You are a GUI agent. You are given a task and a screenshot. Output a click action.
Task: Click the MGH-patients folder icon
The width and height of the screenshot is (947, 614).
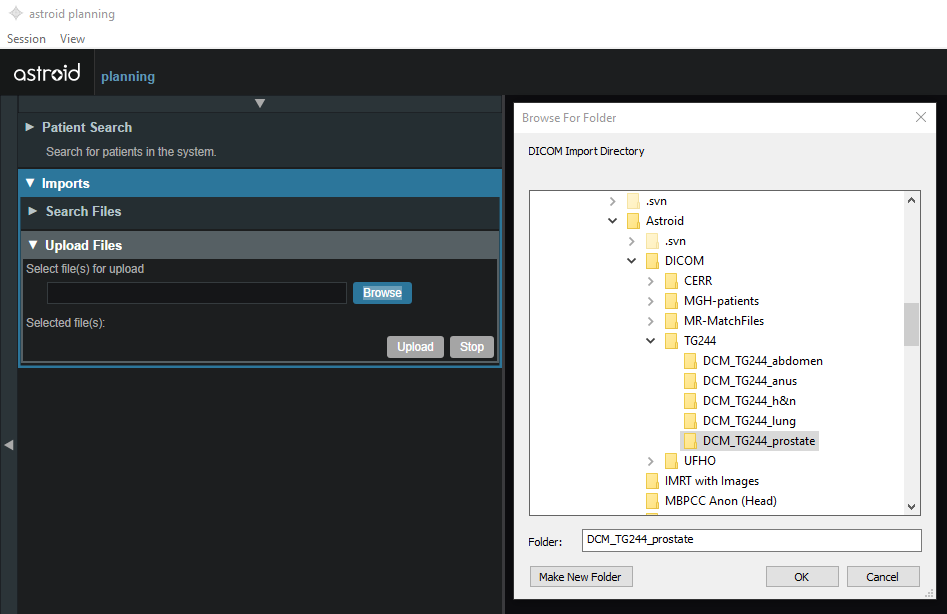672,301
